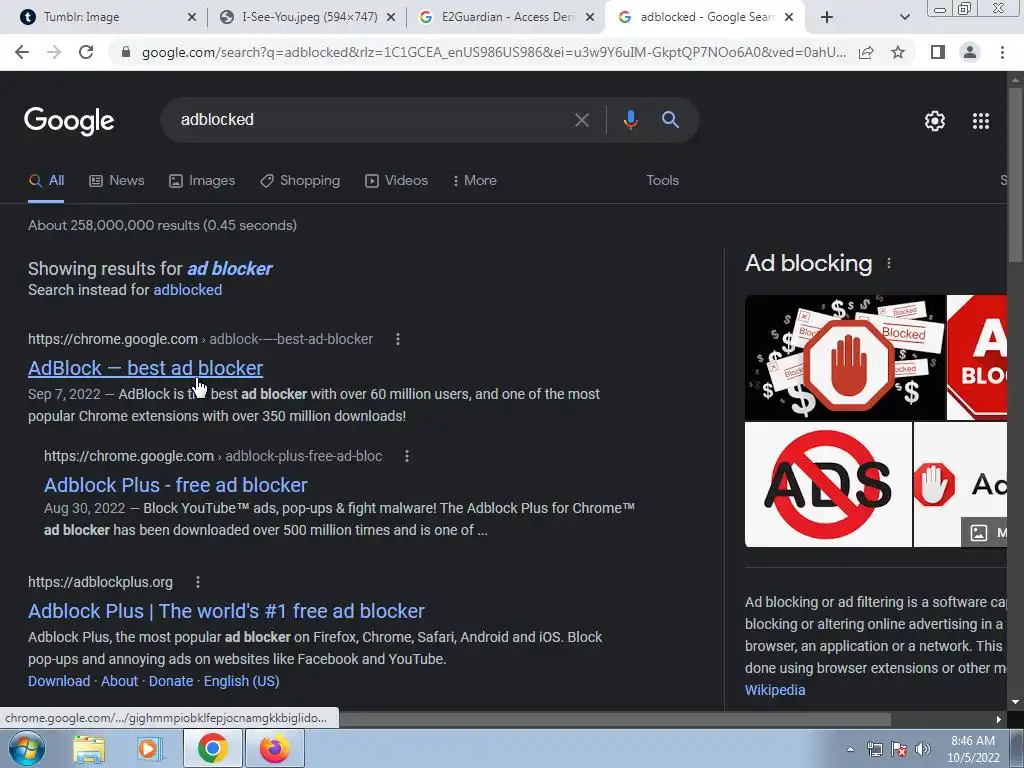
Task: Open the Tools search options
Action: [x=662, y=180]
